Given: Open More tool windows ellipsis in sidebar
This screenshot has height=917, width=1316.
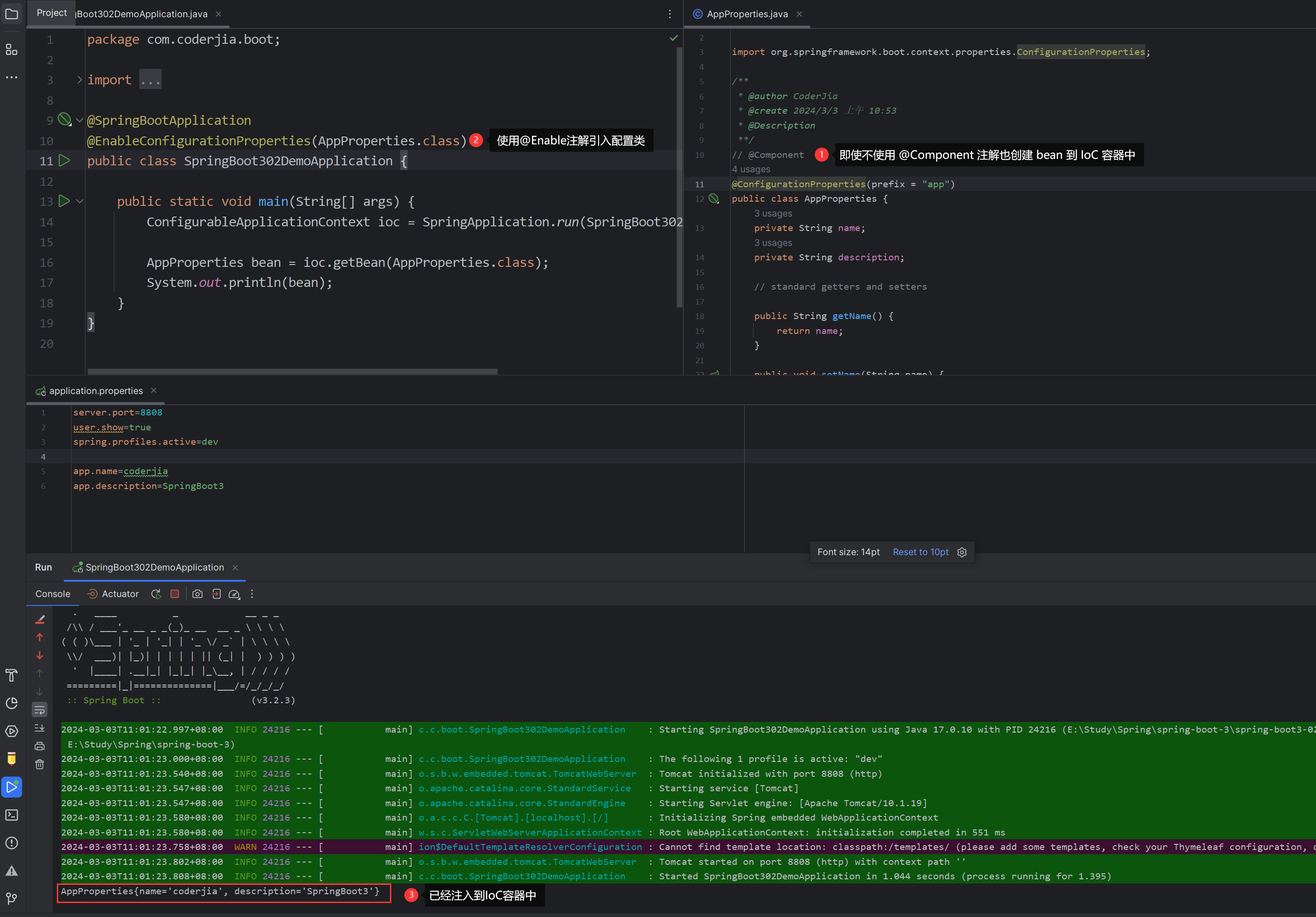Looking at the screenshot, I should 12,77.
